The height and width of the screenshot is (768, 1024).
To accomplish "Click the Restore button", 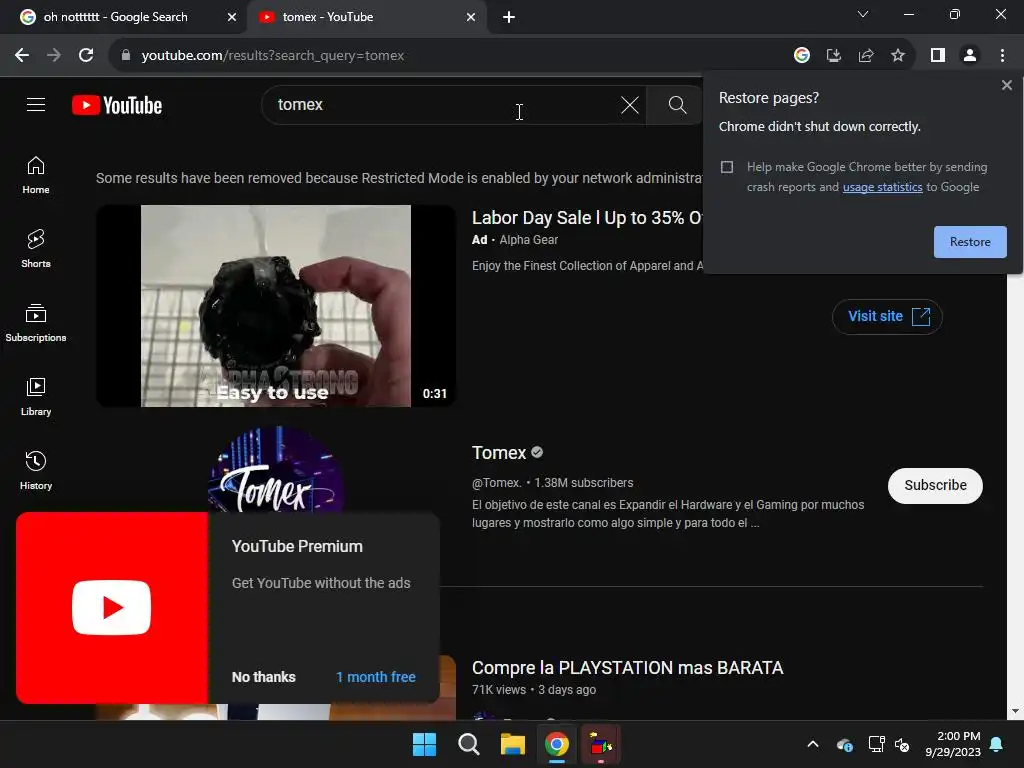I will click(970, 242).
